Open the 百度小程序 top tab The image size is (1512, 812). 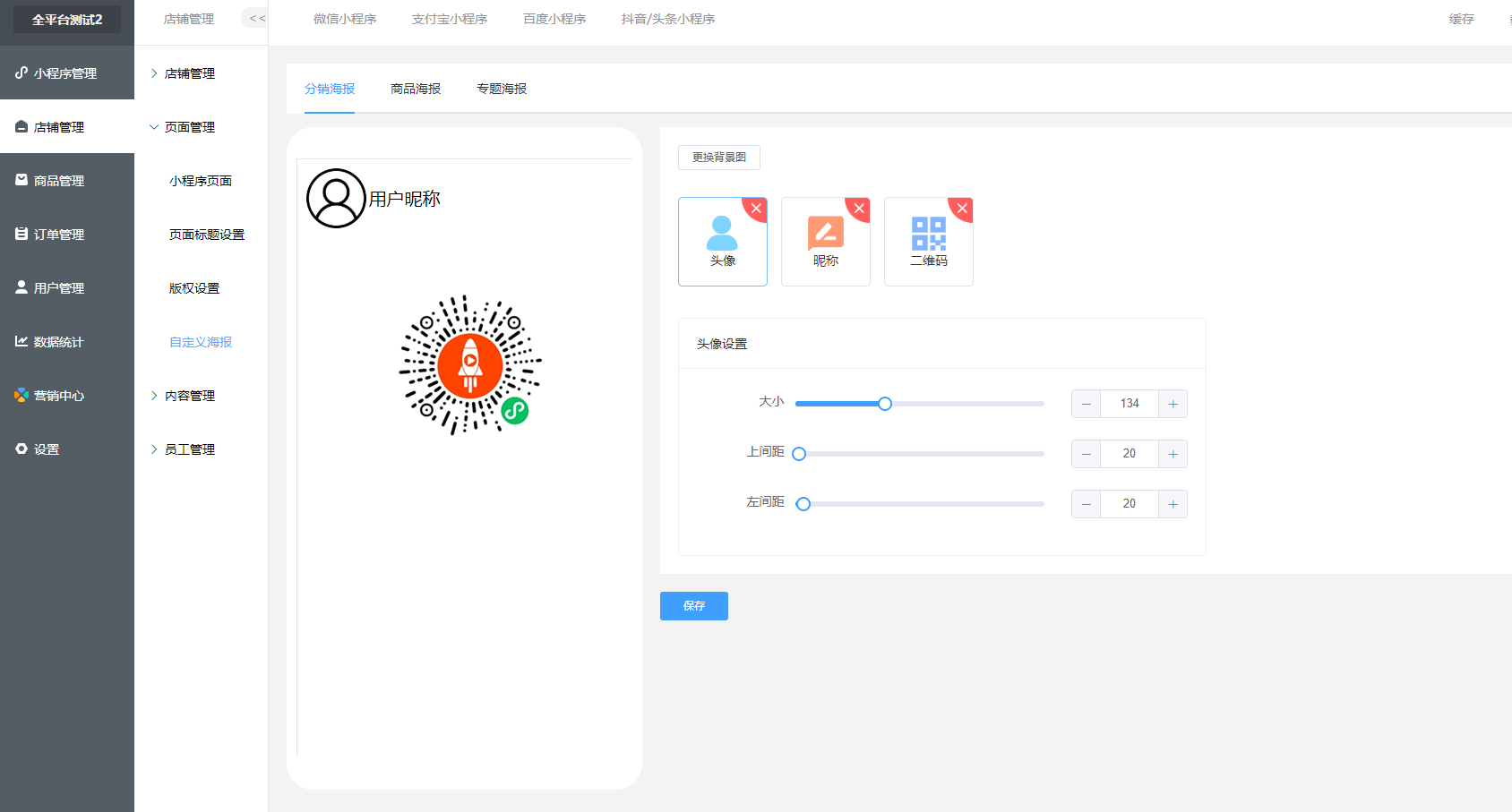coord(554,19)
